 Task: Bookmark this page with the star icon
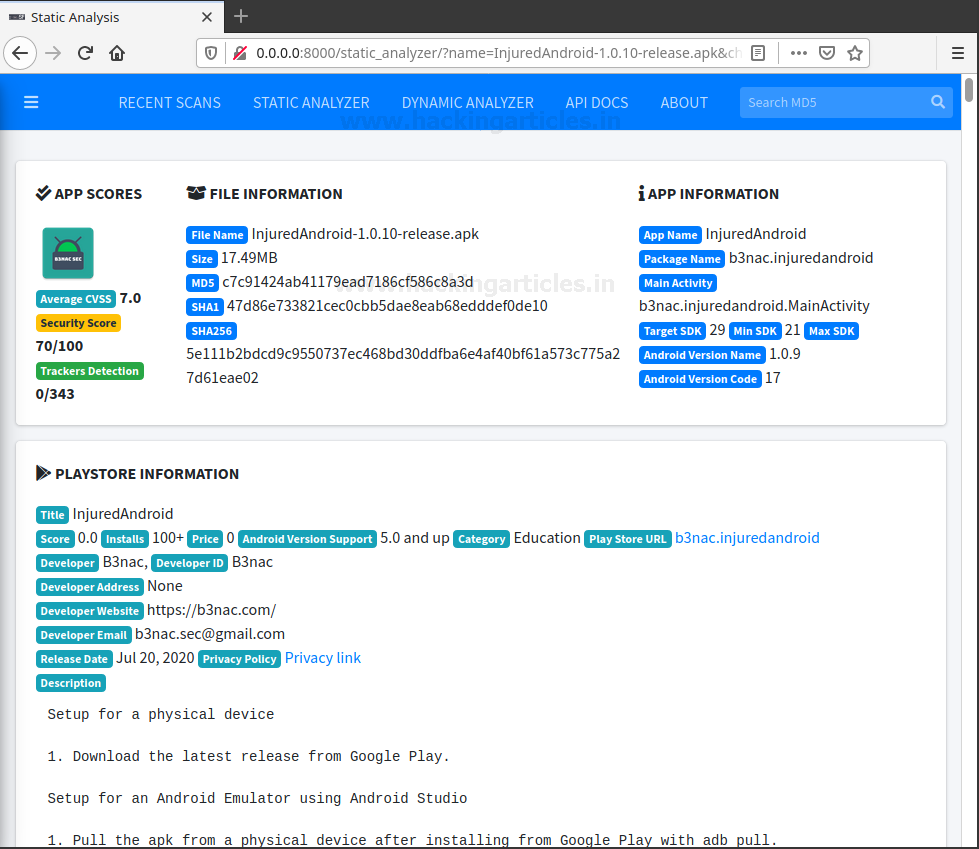coord(855,53)
